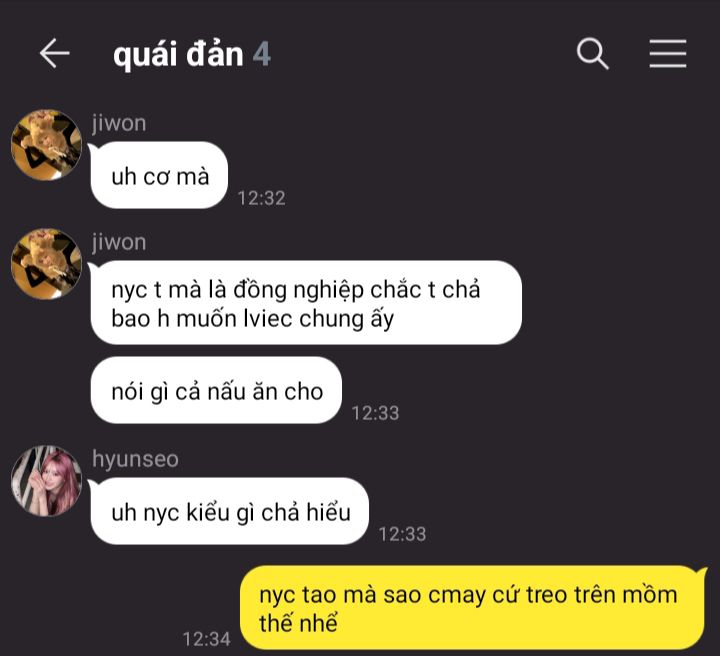This screenshot has height=656, width=720.
Task: Select the "uh cơ mà" message bubble
Action: pos(159,175)
